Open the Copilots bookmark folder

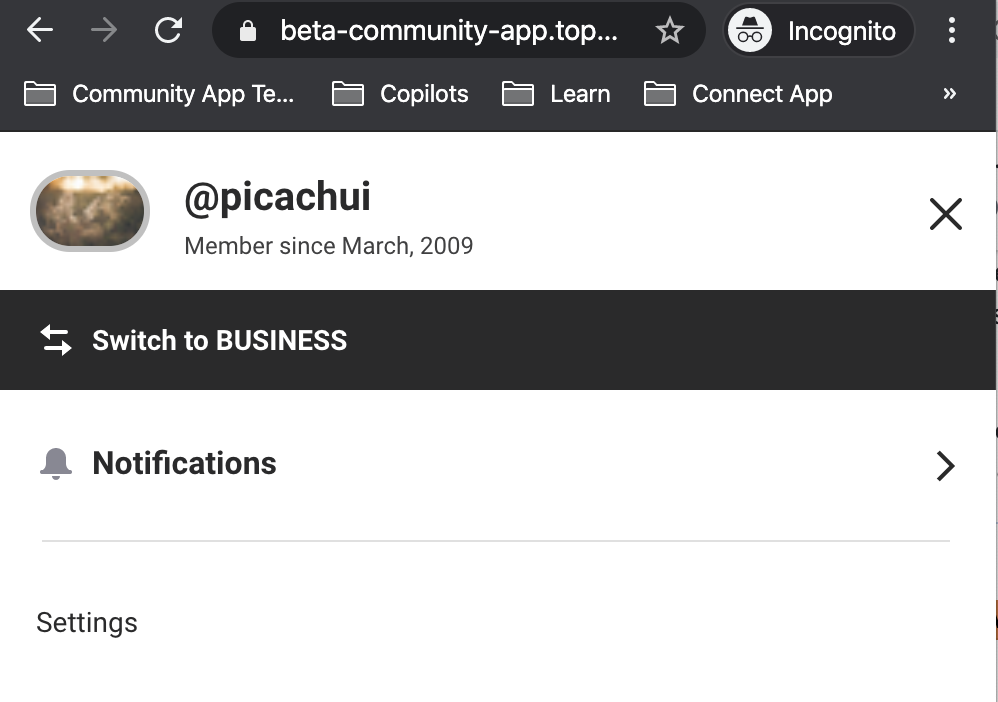point(400,94)
